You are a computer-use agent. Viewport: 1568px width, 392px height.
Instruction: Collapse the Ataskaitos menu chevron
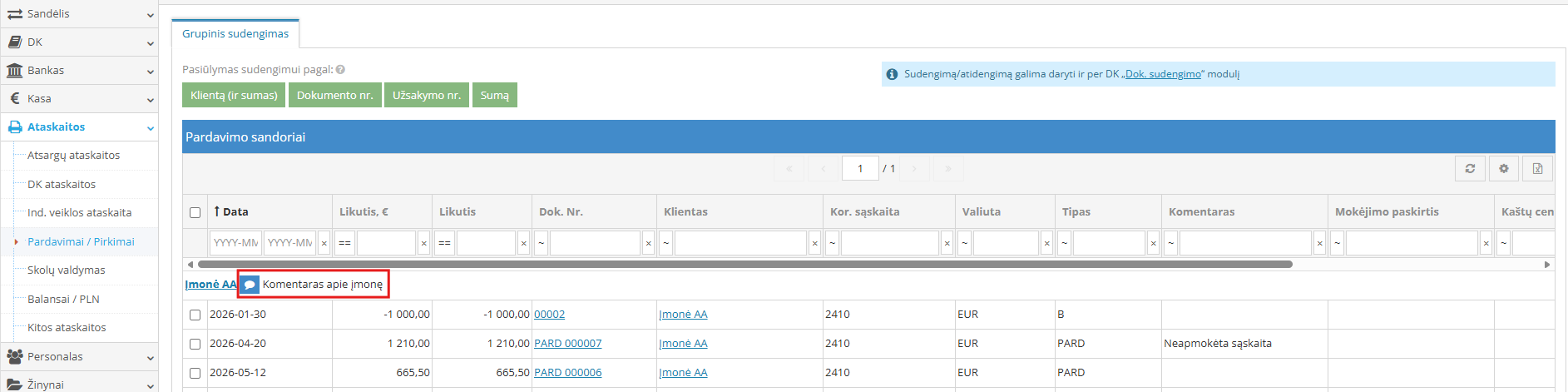[151, 128]
